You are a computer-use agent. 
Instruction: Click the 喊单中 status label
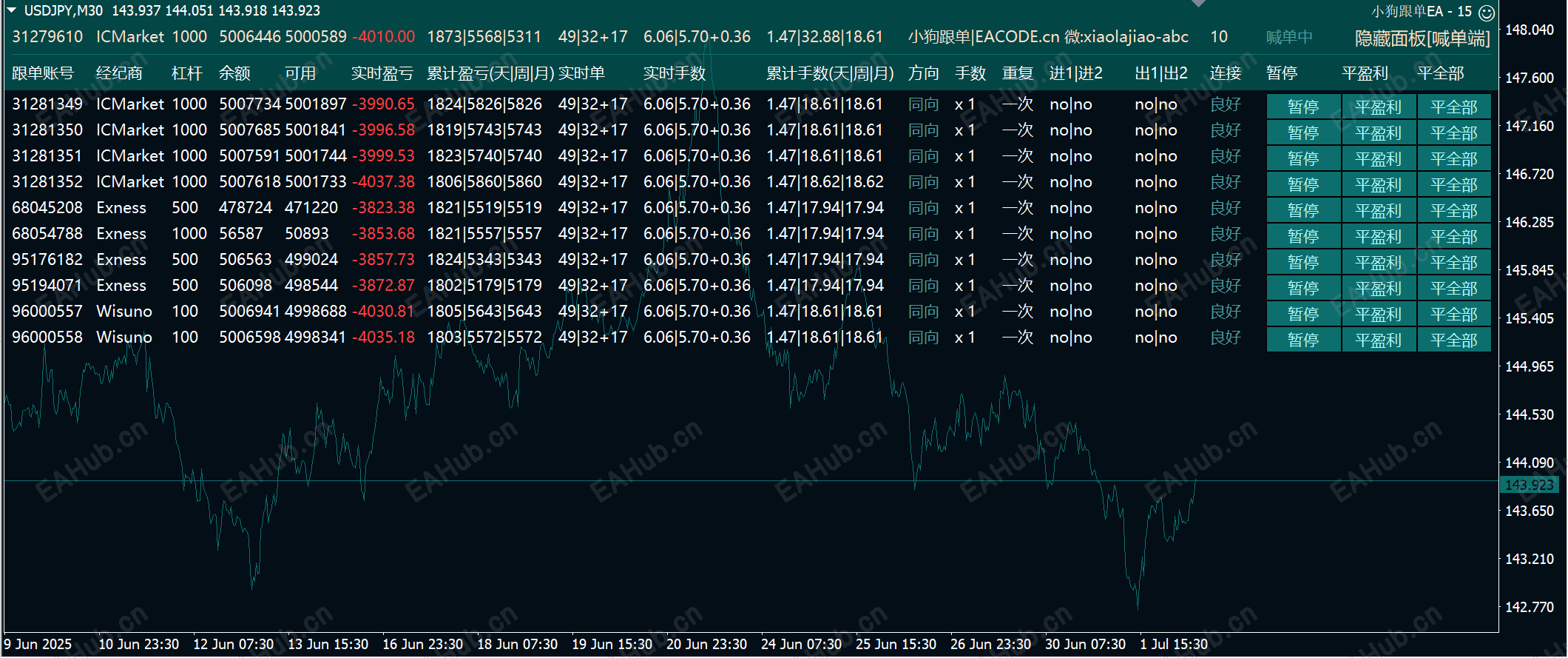tap(1289, 37)
